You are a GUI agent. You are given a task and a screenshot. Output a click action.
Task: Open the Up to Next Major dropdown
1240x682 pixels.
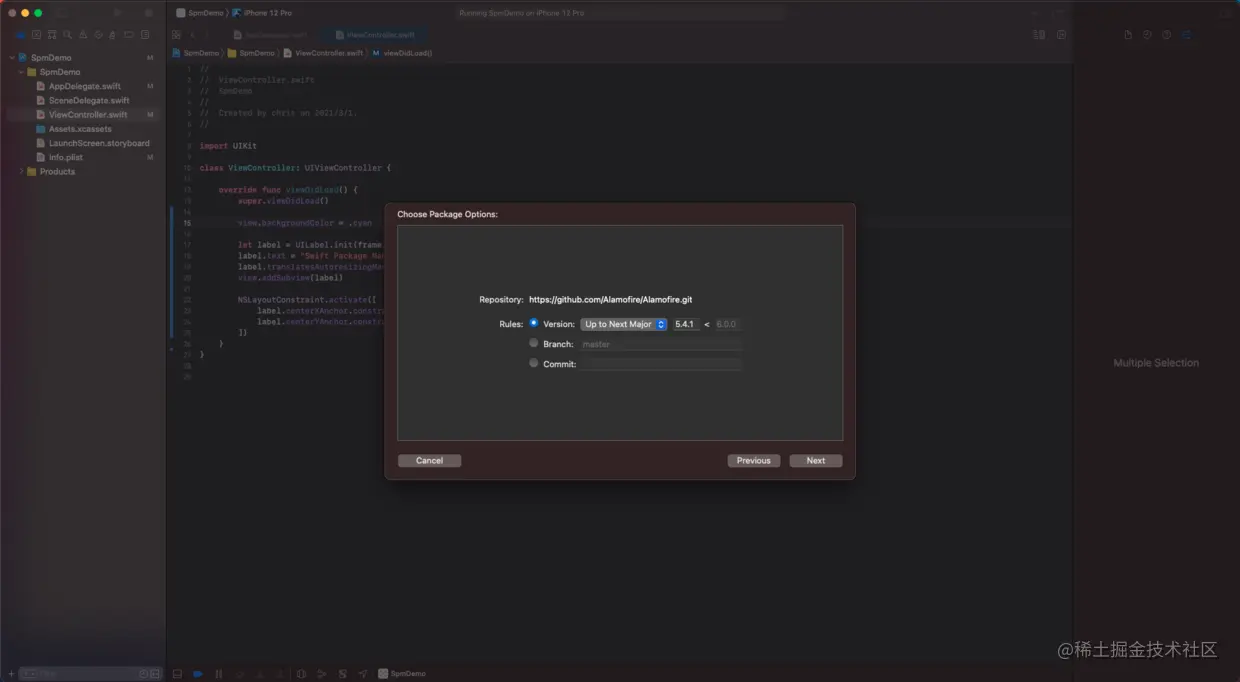coord(624,324)
